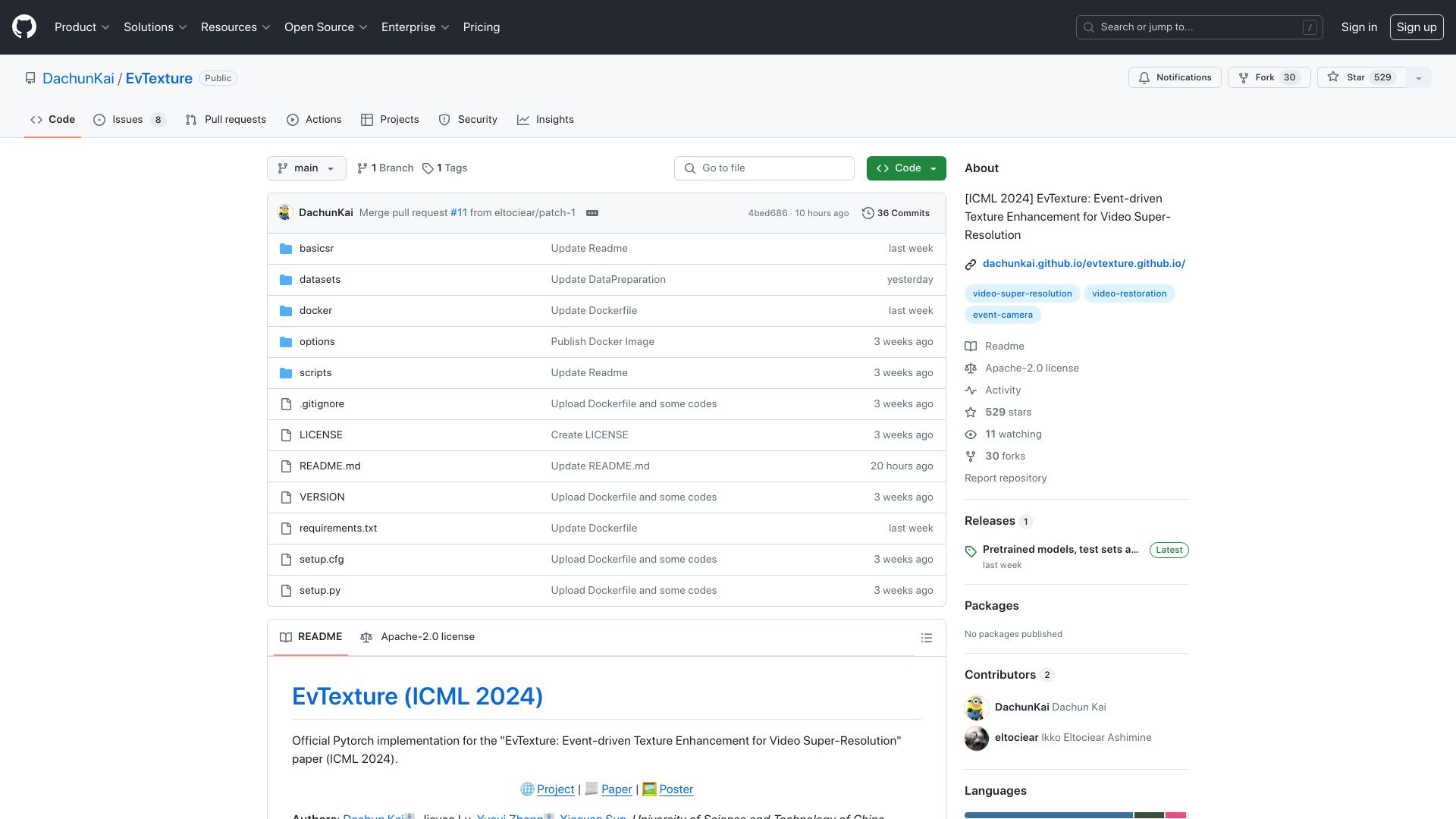
Task: Click Sign in link
Action: (x=1359, y=27)
